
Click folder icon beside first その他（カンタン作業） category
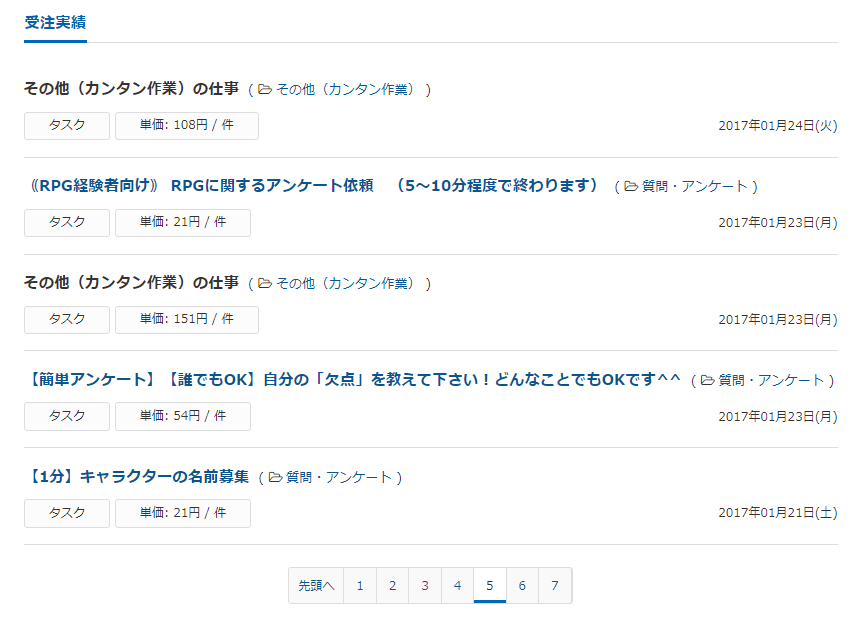point(265,89)
